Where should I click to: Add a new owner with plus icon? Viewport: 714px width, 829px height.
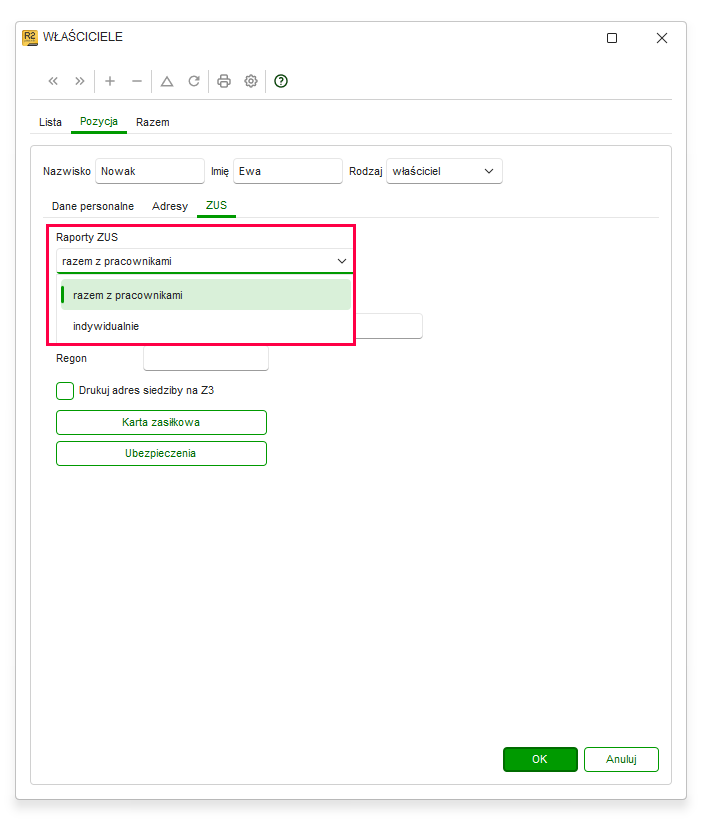pyautogui.click(x=110, y=81)
